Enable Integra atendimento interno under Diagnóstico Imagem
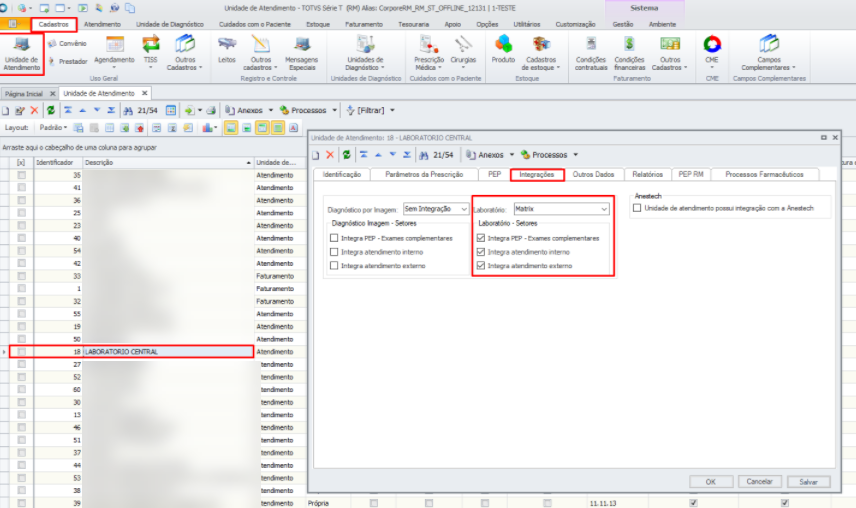Image resolution: width=856 pixels, height=508 pixels. point(334,252)
